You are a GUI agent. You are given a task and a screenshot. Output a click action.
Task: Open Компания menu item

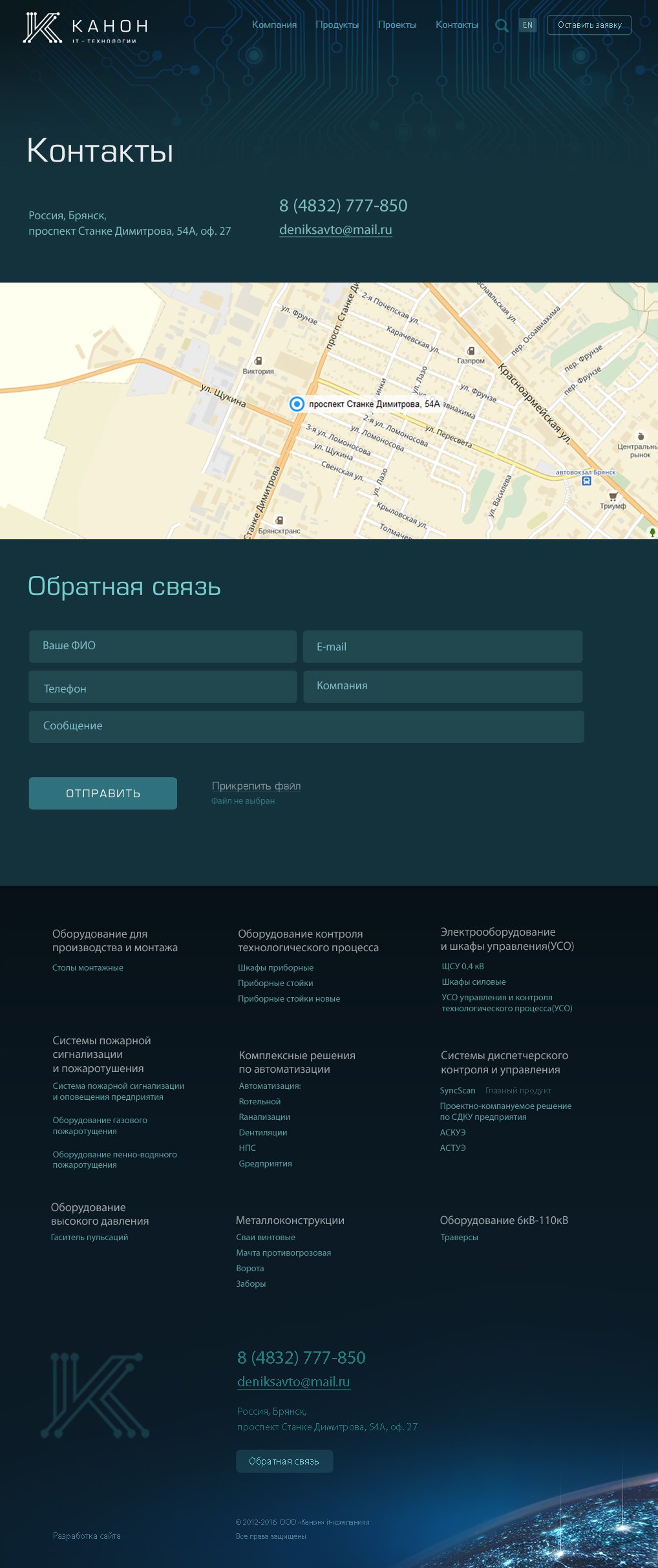pyautogui.click(x=274, y=25)
